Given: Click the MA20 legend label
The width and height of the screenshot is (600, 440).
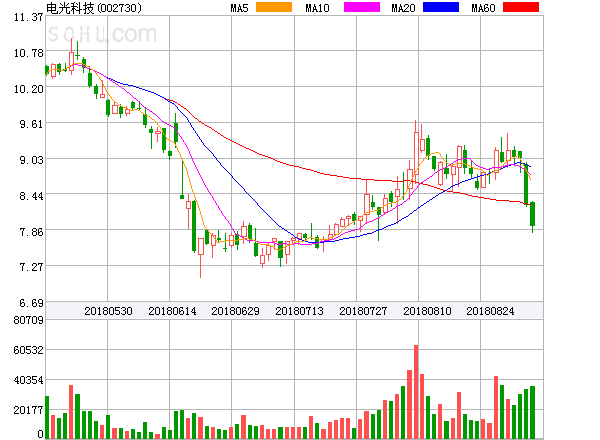Looking at the screenshot, I should pyautogui.click(x=403, y=8).
